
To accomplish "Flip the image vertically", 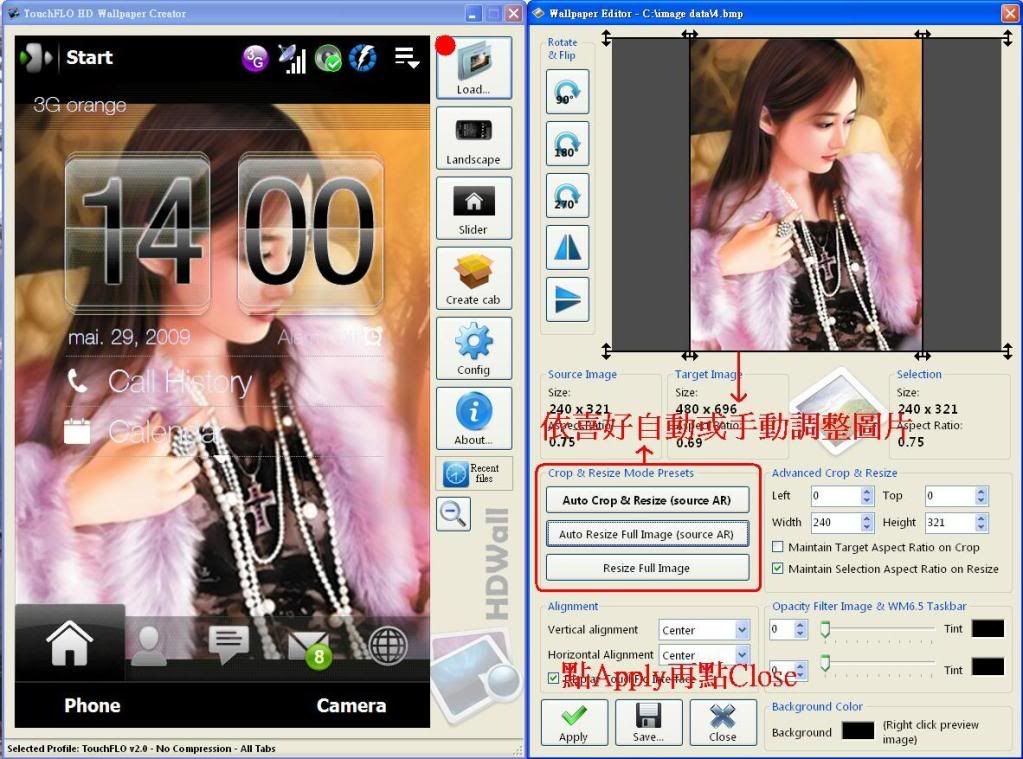I will tap(567, 300).
